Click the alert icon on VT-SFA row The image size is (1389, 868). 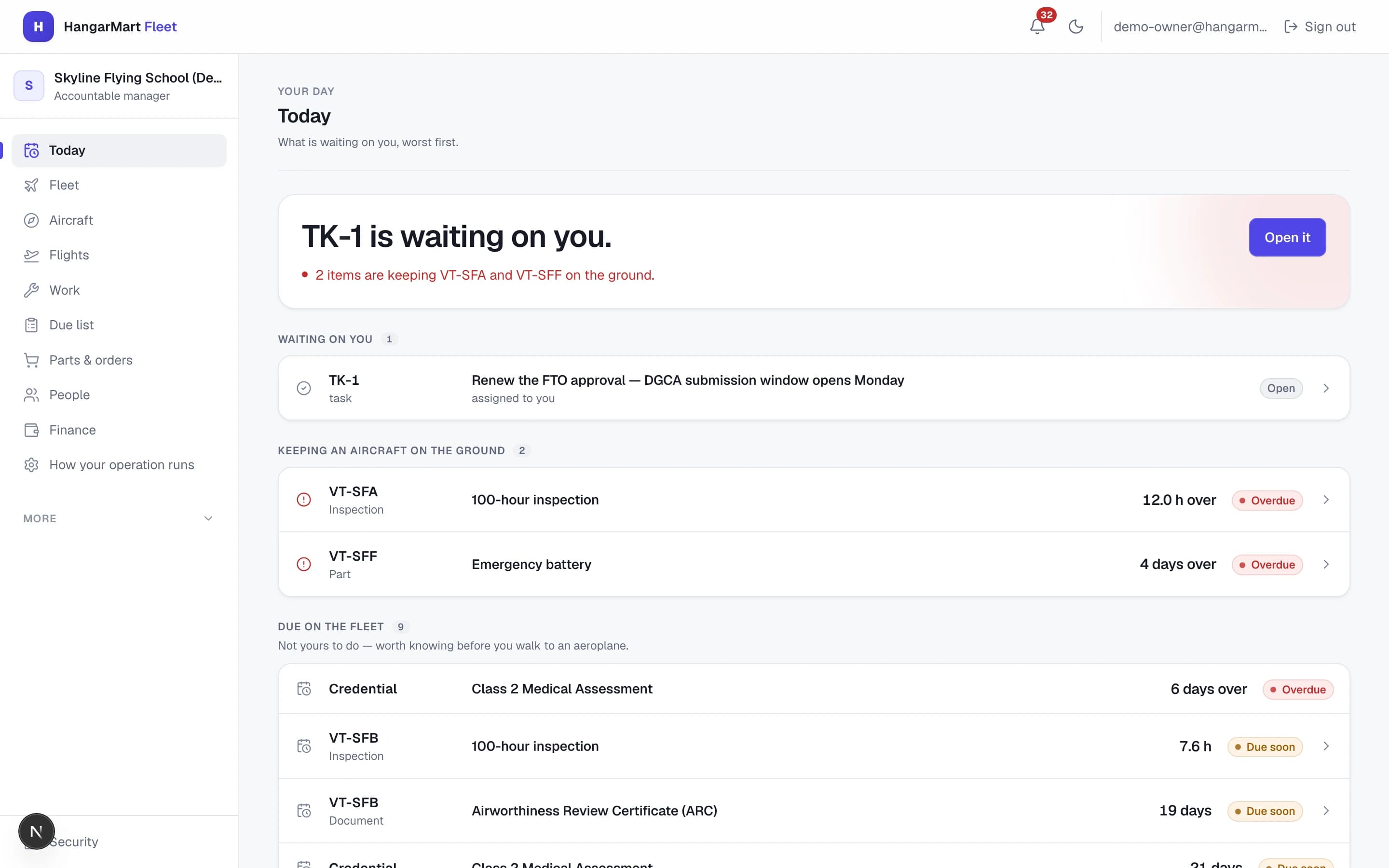304,500
